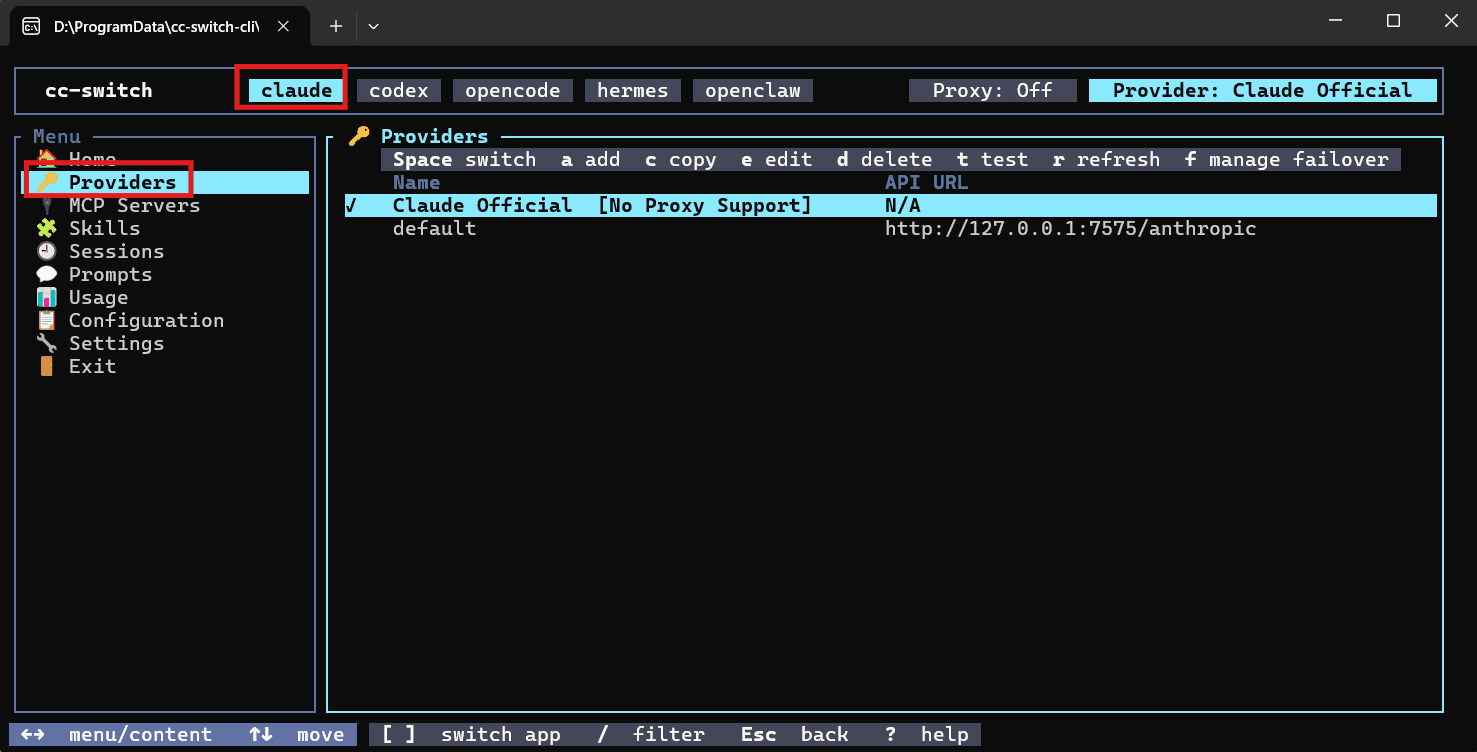Viewport: 1477px width, 752px height.
Task: Click the up-down move hint
Action: pyautogui.click(x=297, y=734)
